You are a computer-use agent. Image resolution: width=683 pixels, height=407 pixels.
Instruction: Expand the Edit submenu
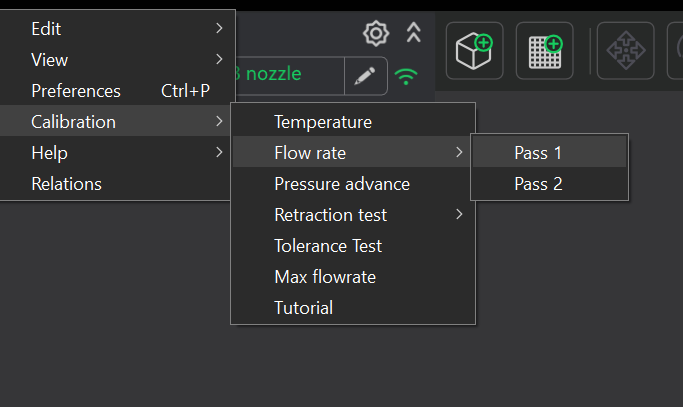pyautogui.click(x=118, y=29)
